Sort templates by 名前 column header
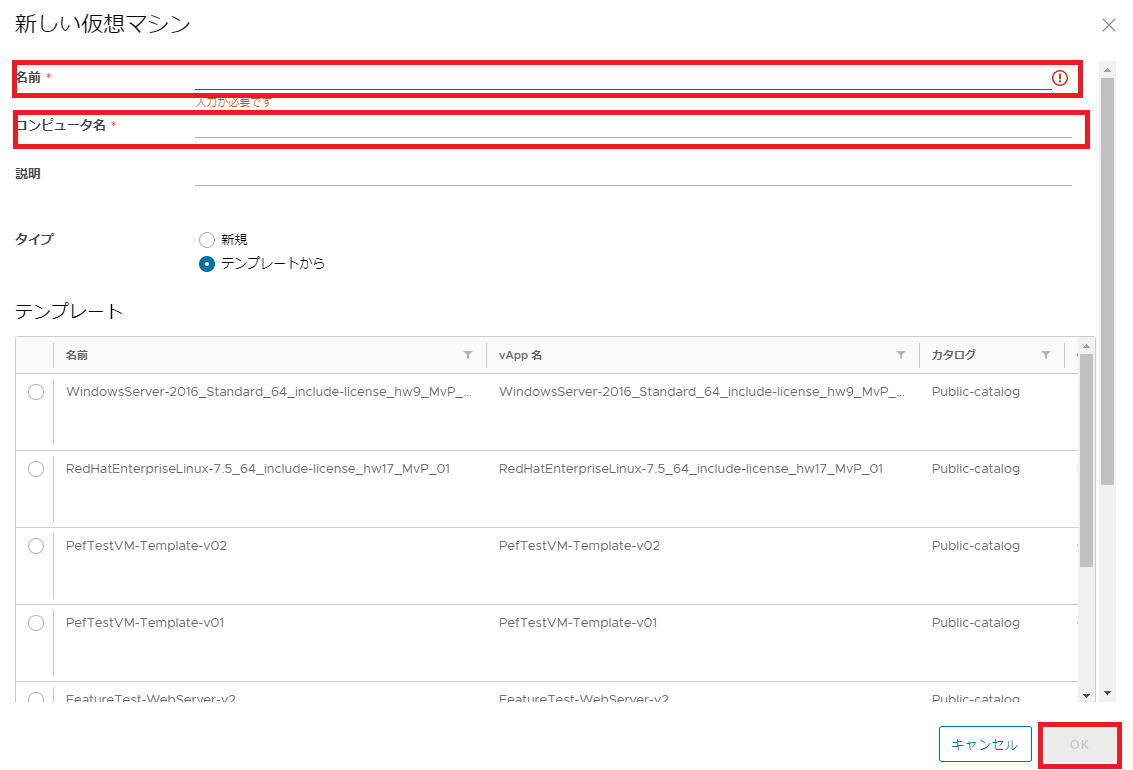Screen dimensions: 1133x770 (x=77, y=355)
